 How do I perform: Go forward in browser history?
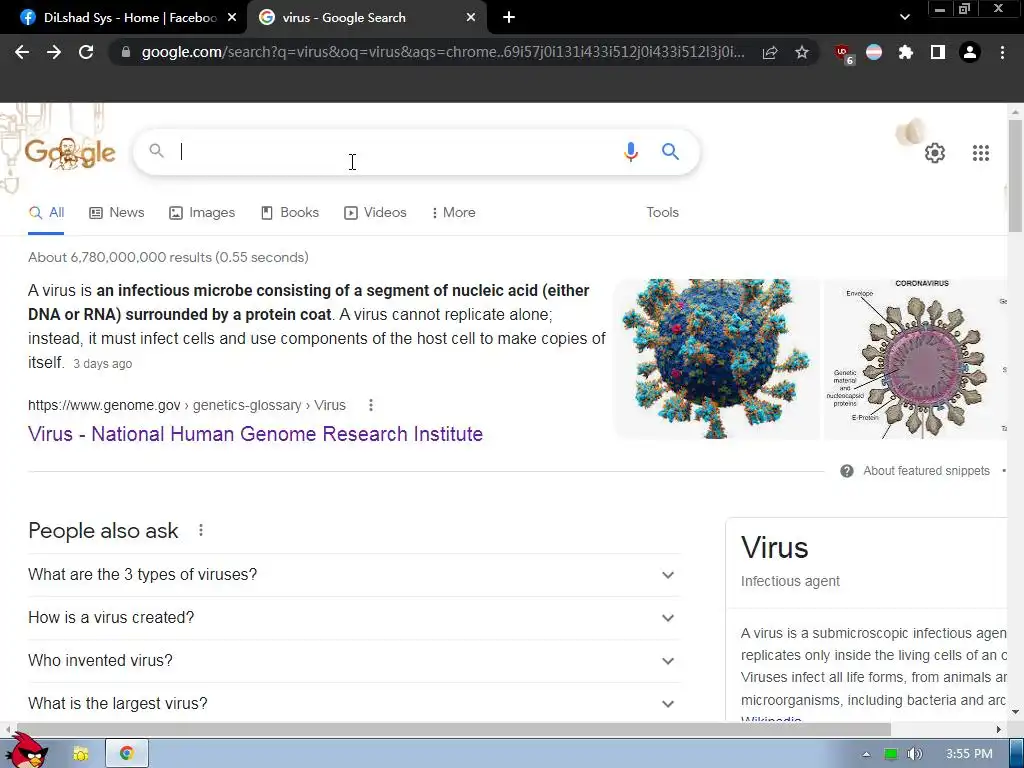tap(54, 52)
